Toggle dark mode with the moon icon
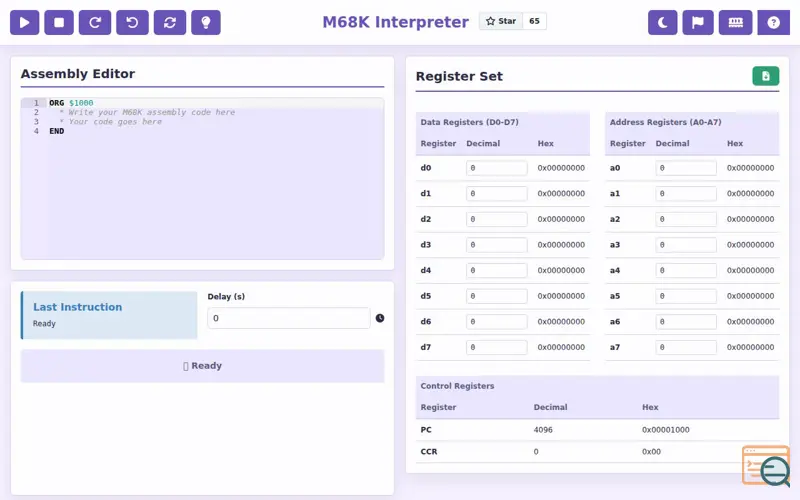Image resolution: width=800 pixels, height=500 pixels. (662, 22)
